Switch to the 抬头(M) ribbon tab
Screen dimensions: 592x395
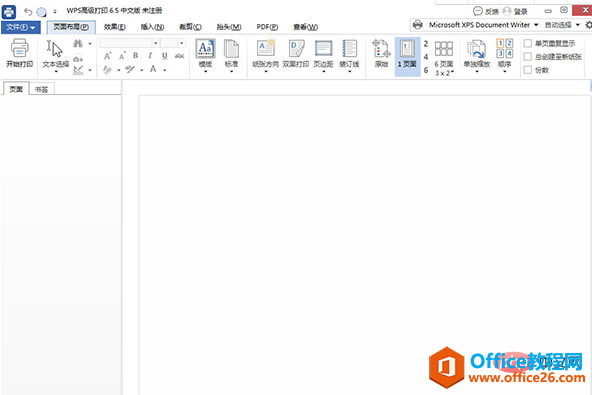coord(229,27)
